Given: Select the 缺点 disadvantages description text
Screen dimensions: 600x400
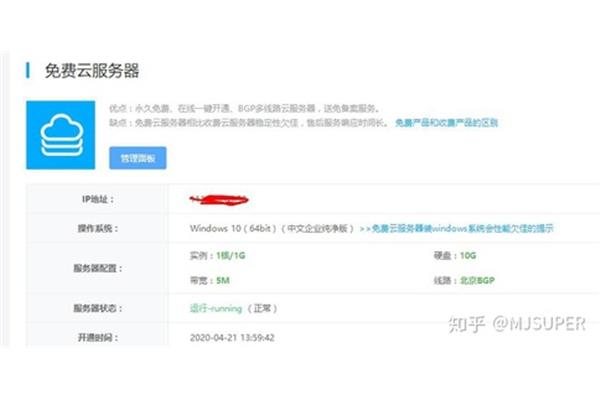Looking at the screenshot, I should [249, 123].
